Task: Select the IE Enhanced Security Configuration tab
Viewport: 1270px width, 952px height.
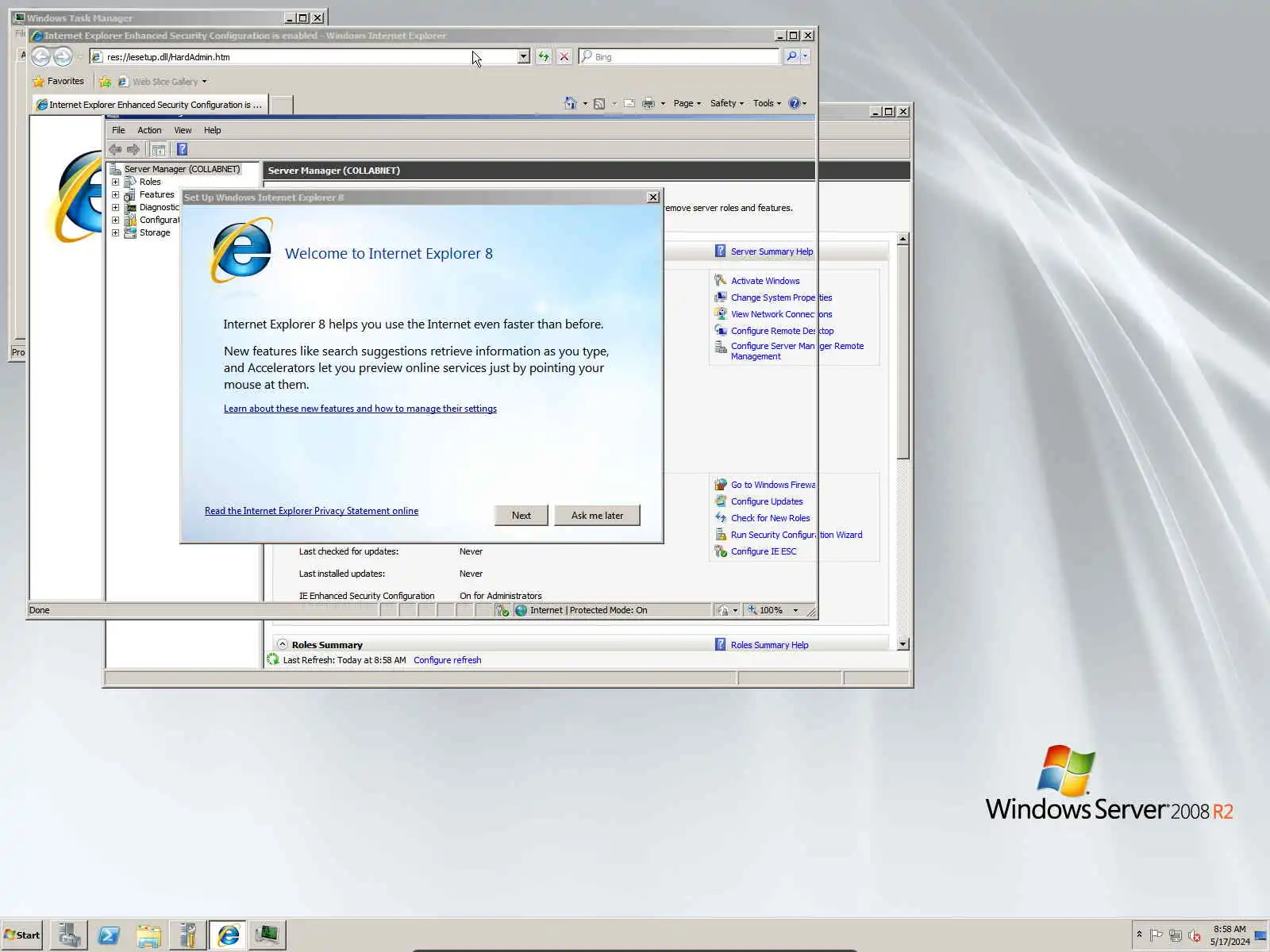Action: (150, 104)
